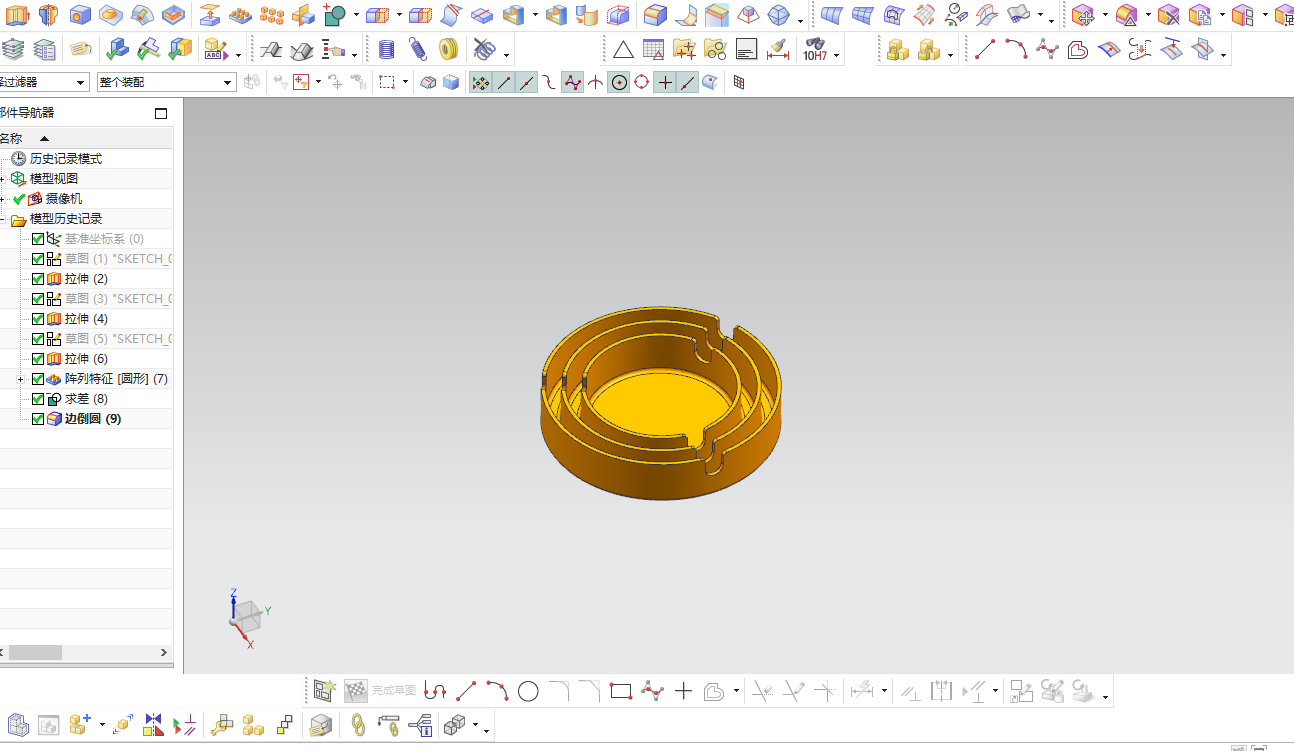Uncheck the 拉伸 (2) feature checkbox
Image resolution: width=1294 pixels, height=751 pixels.
point(38,279)
